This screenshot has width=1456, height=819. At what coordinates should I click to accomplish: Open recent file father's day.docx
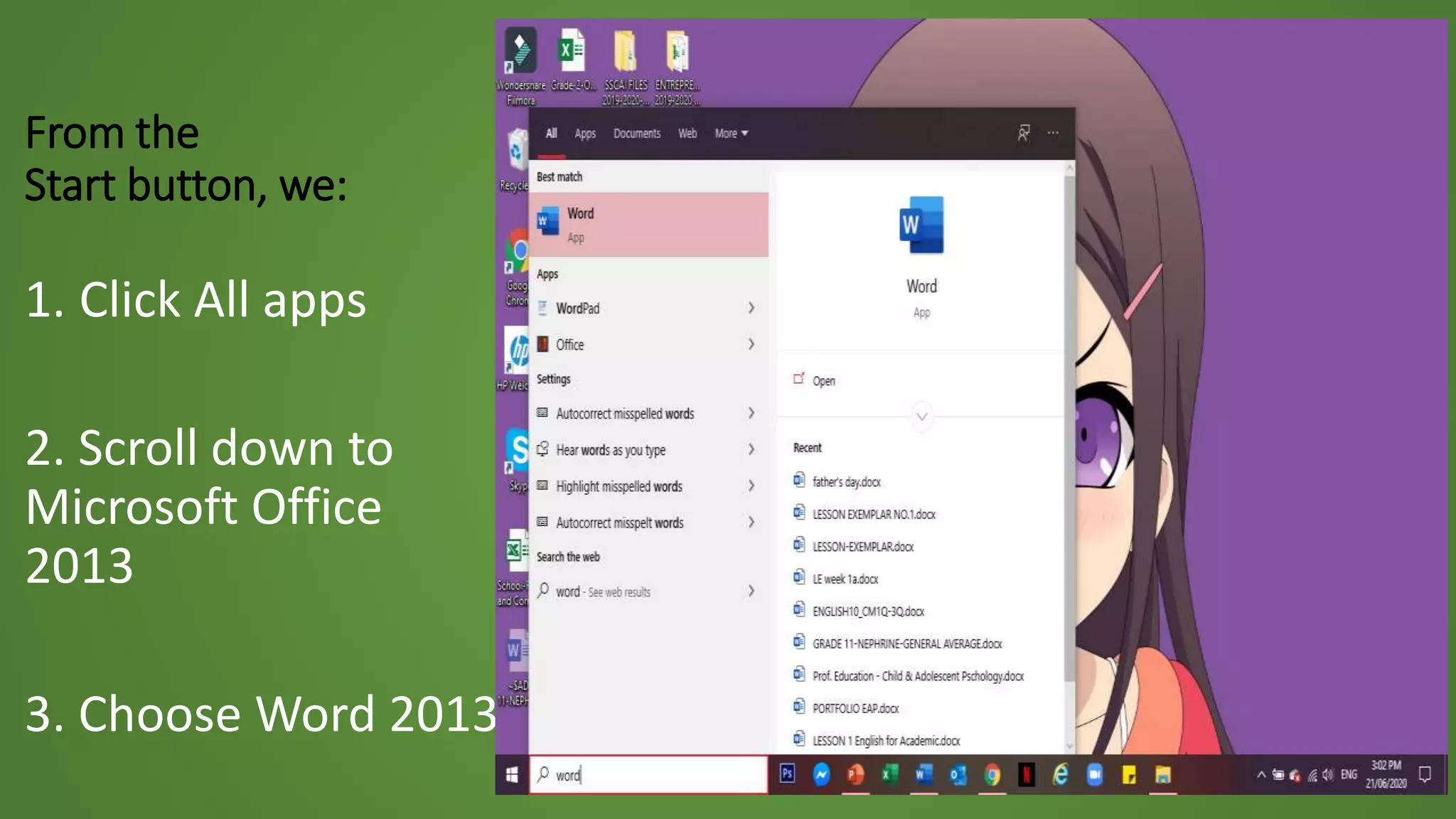pyautogui.click(x=846, y=482)
